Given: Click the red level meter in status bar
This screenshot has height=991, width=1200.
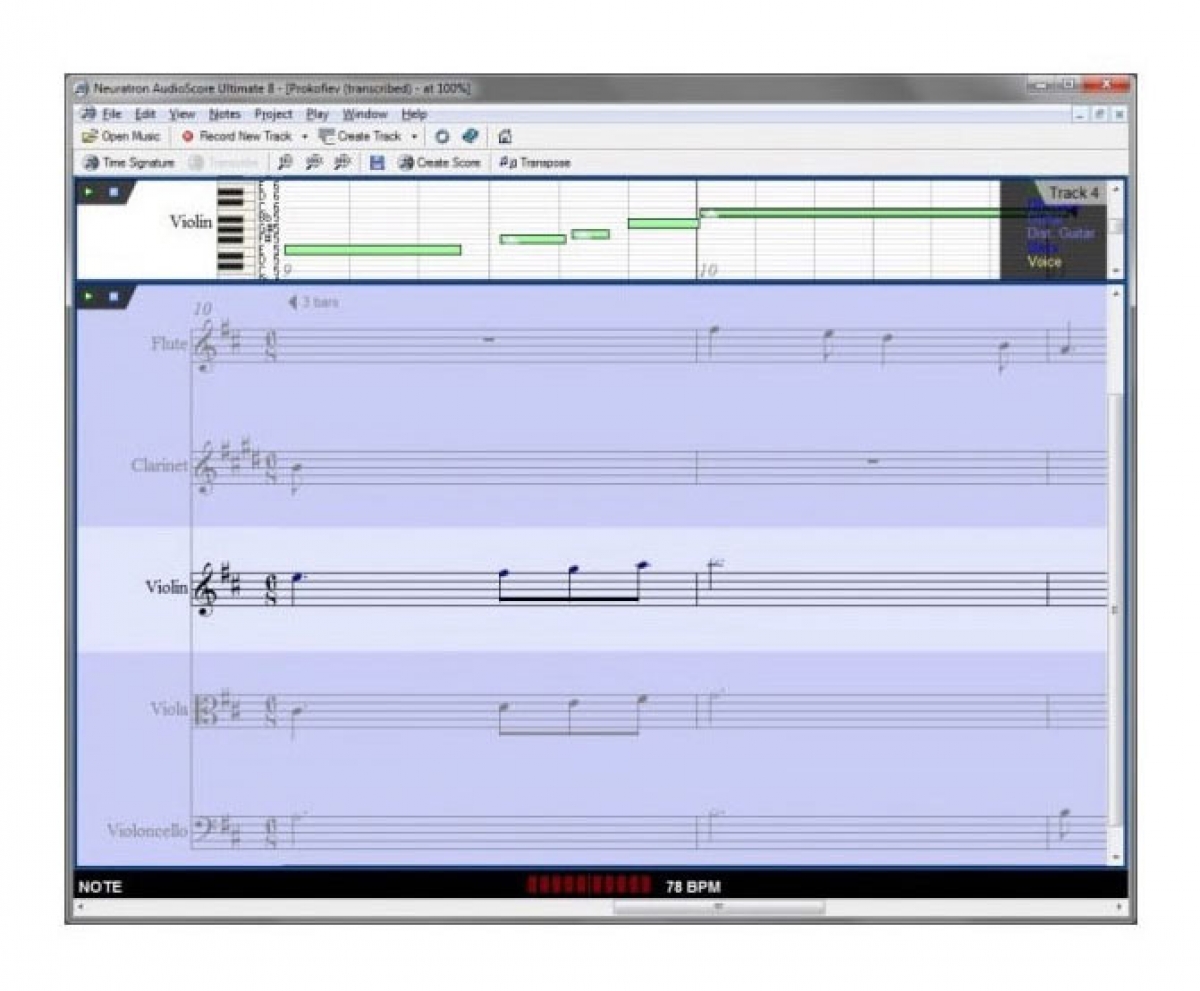Looking at the screenshot, I should tap(589, 885).
